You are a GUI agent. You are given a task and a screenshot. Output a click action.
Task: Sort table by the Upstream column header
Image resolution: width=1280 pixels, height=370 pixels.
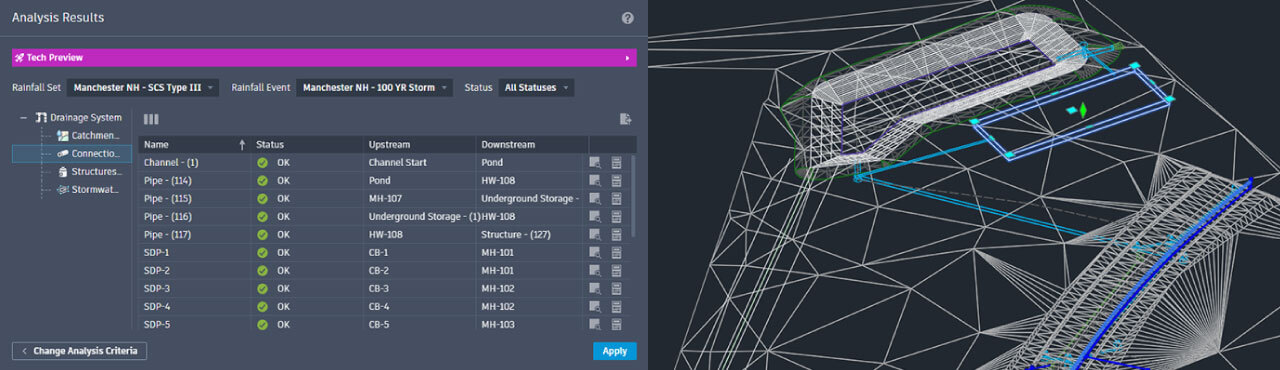pos(419,144)
